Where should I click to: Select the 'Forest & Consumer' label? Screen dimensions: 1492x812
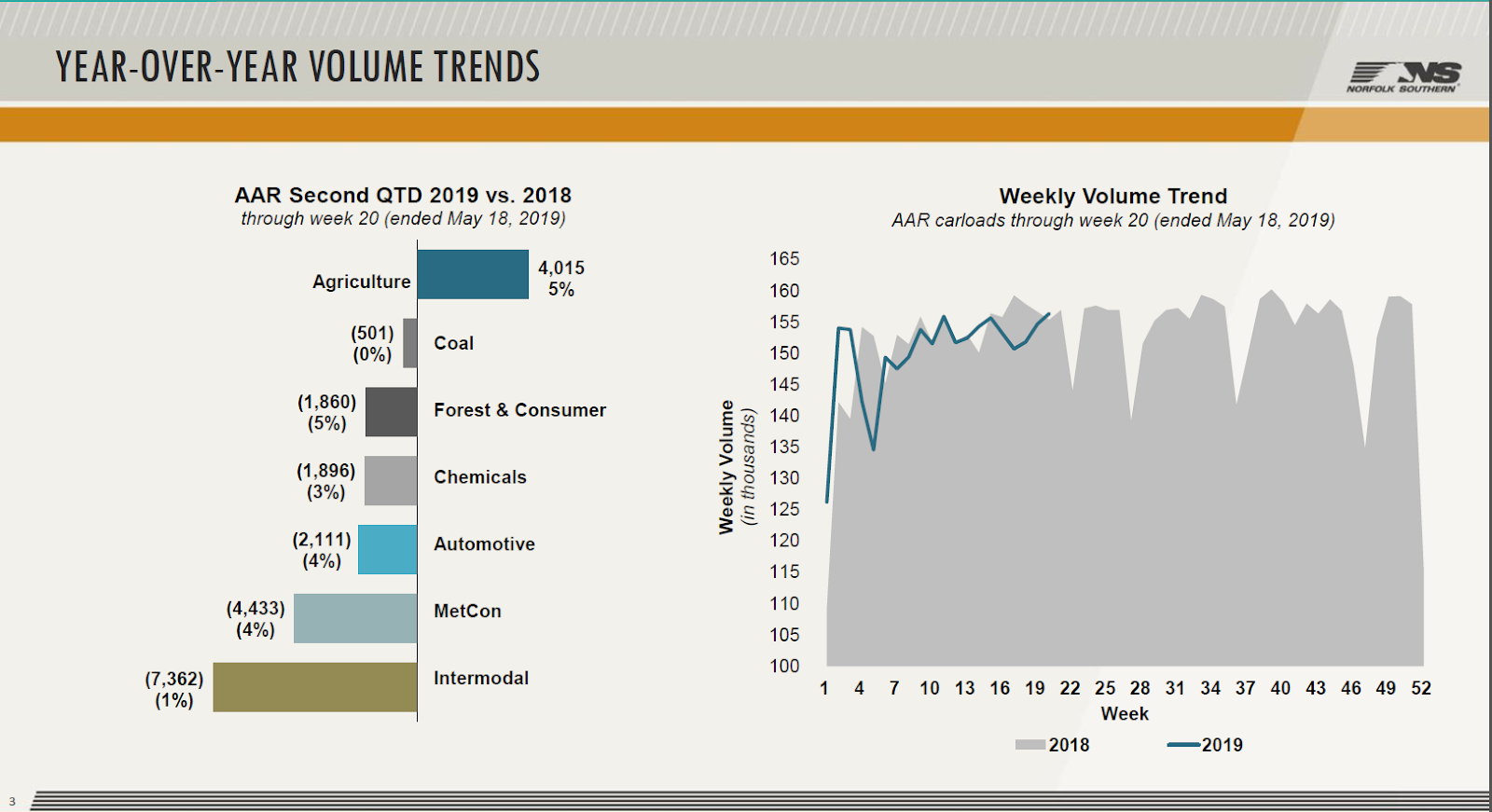[520, 410]
